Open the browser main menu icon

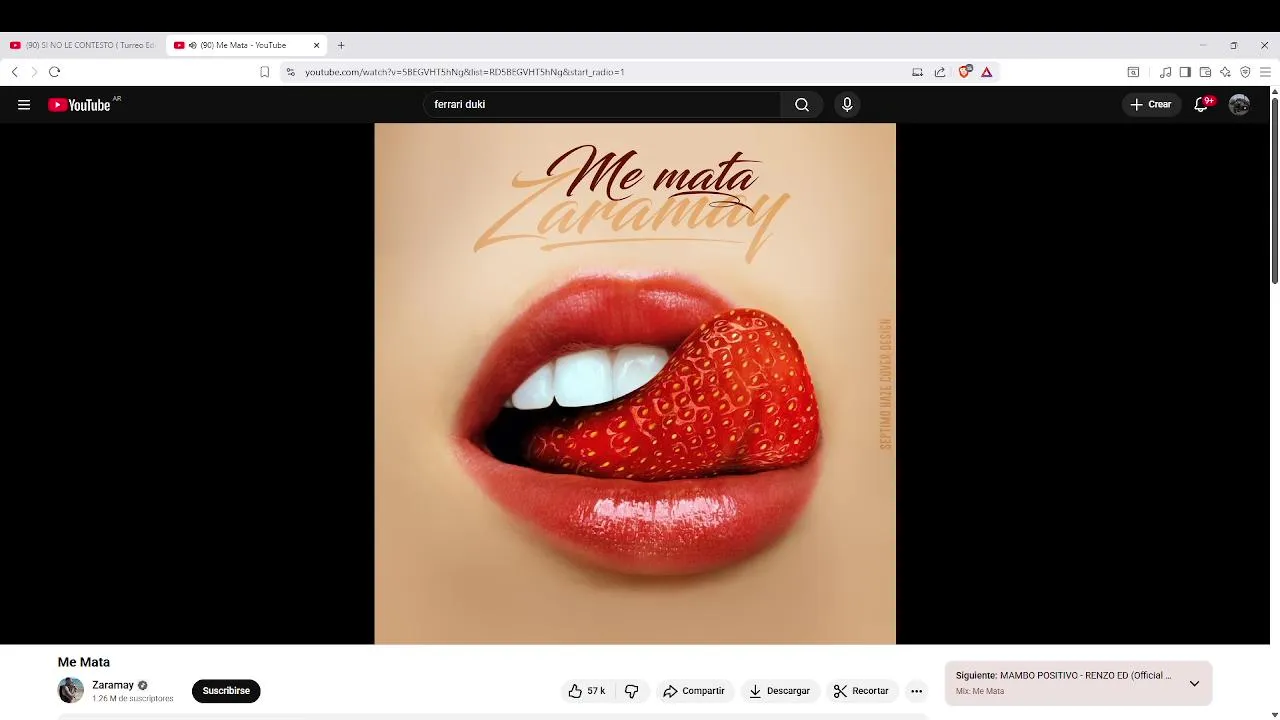pos(1265,72)
